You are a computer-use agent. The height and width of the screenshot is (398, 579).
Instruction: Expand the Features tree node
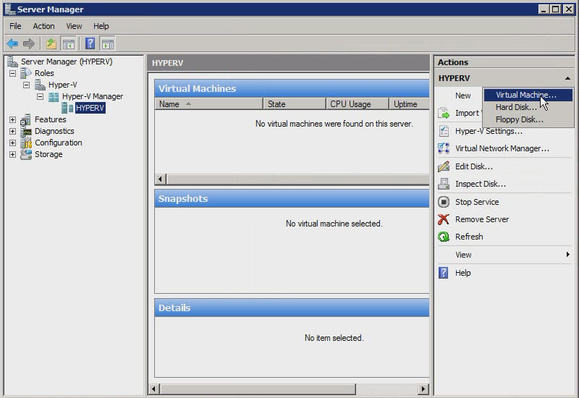(x=13, y=120)
